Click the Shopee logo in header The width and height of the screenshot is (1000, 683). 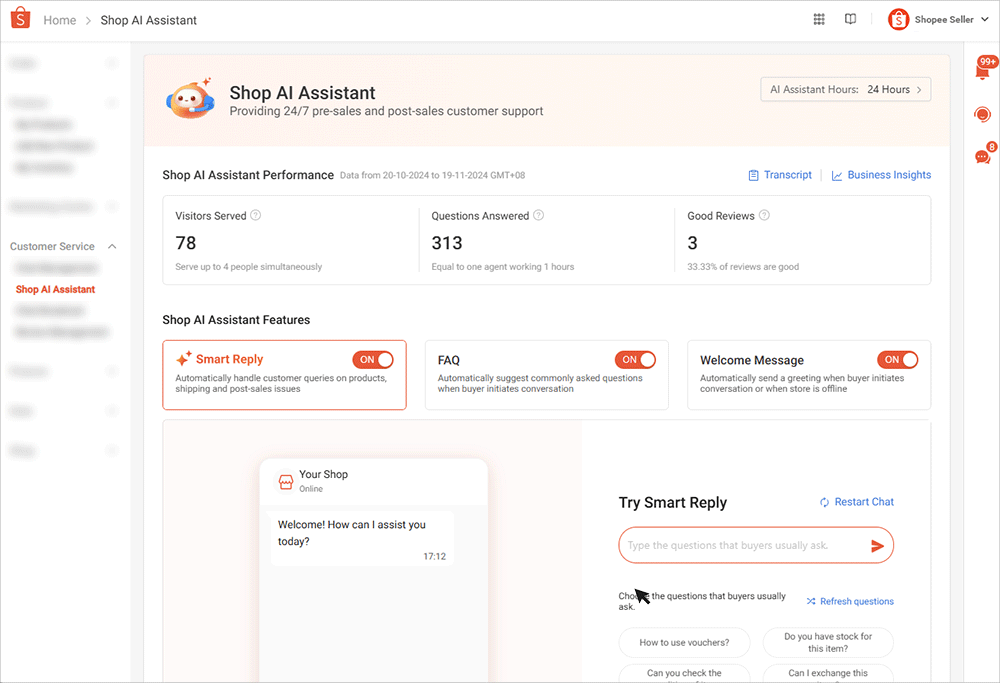tap(20, 18)
